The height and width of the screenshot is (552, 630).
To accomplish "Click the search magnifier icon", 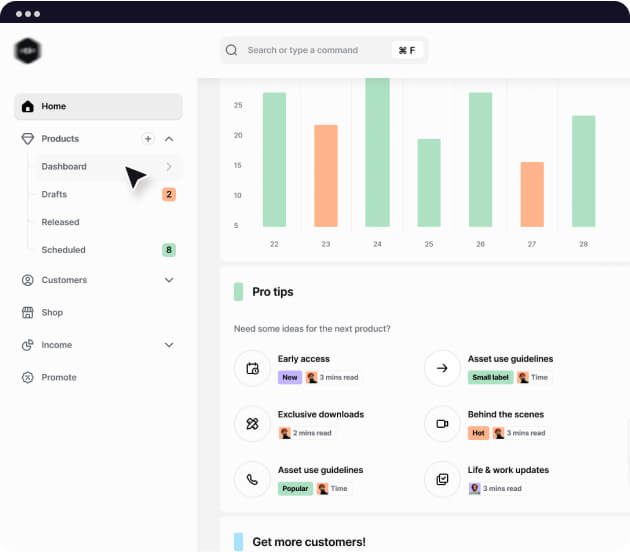I will (232, 50).
